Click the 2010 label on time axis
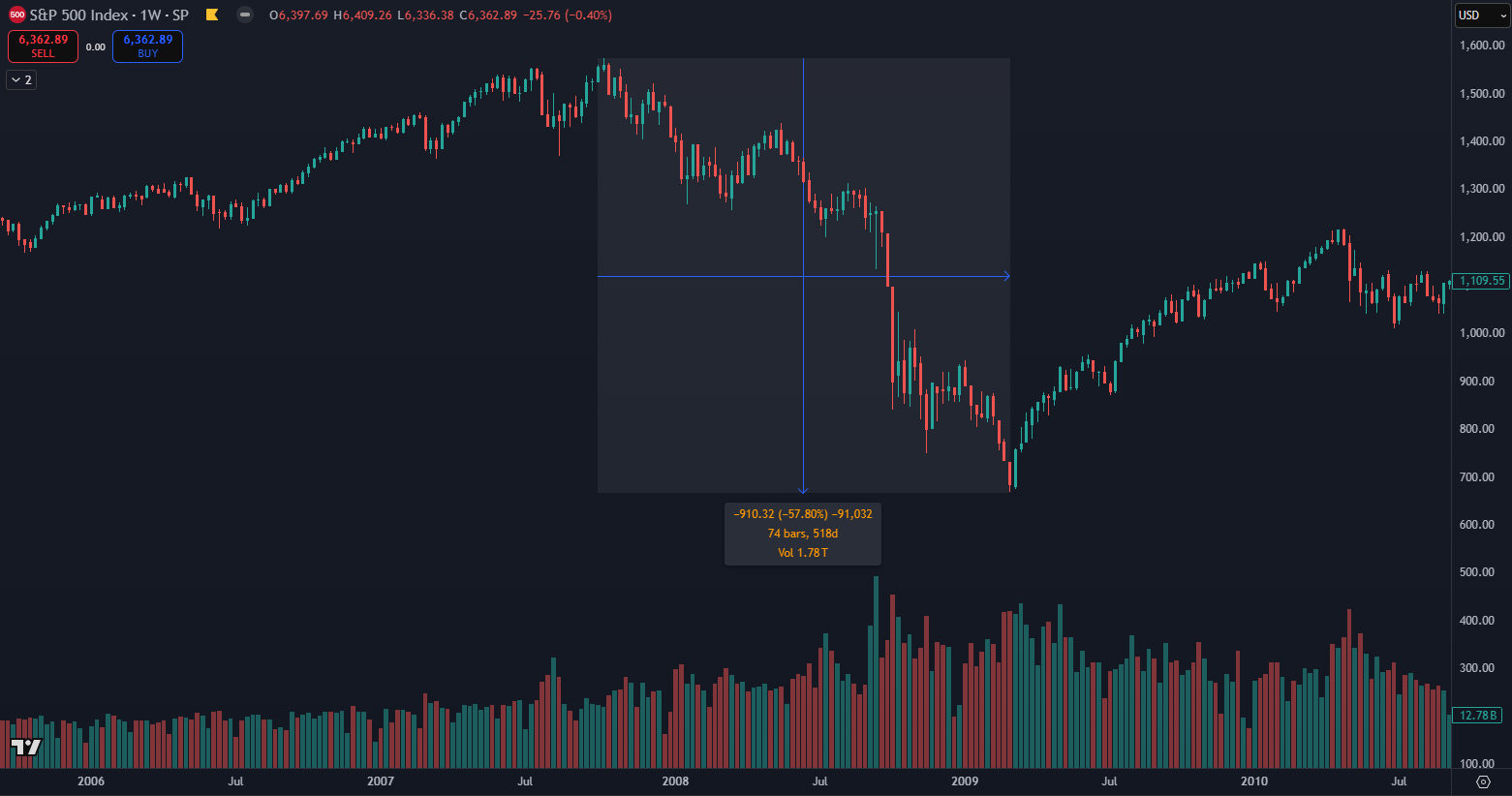Screen dimensions: 1512x796 (x=1254, y=781)
